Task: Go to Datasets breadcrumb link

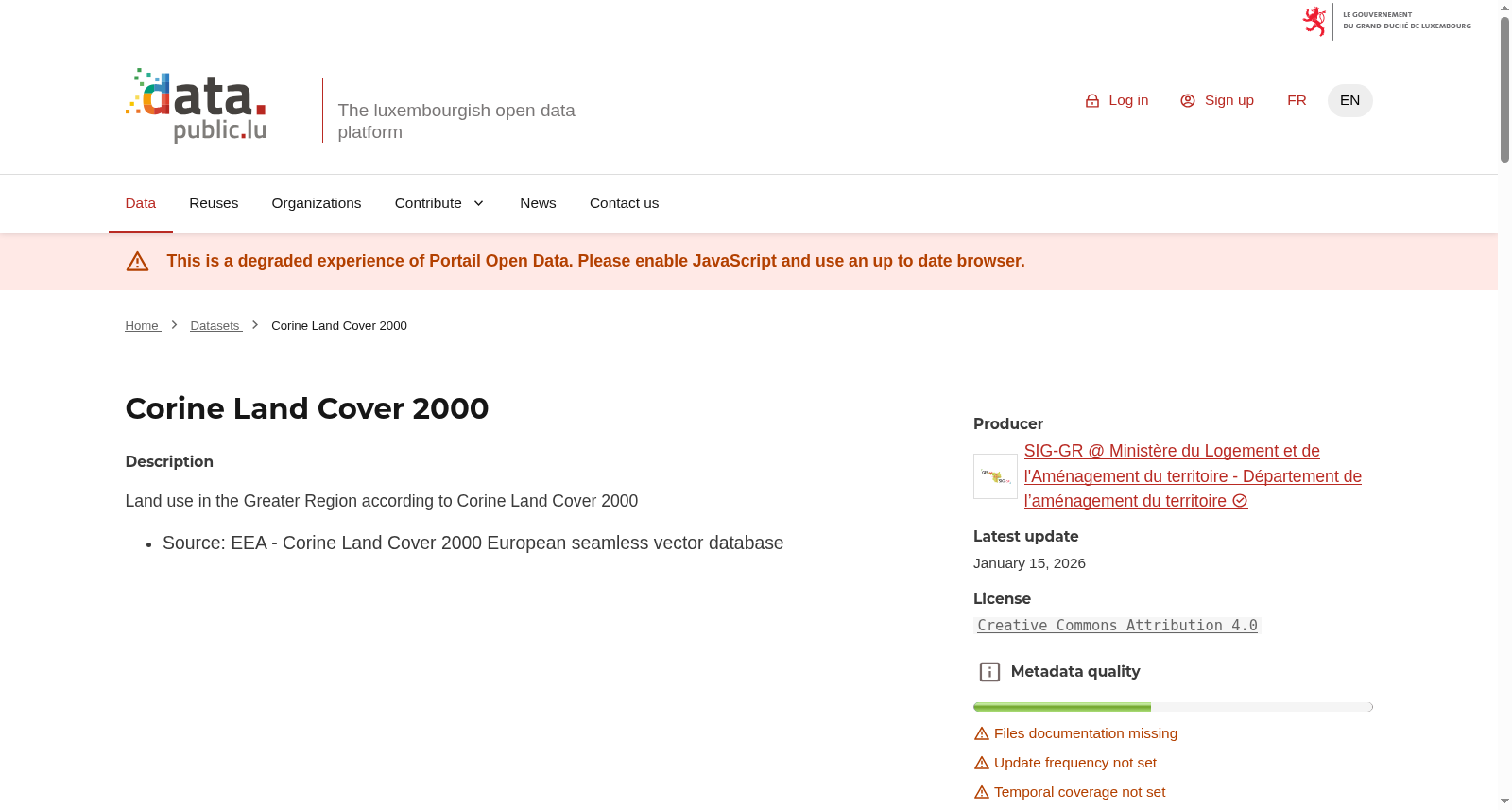Action: 215,326
